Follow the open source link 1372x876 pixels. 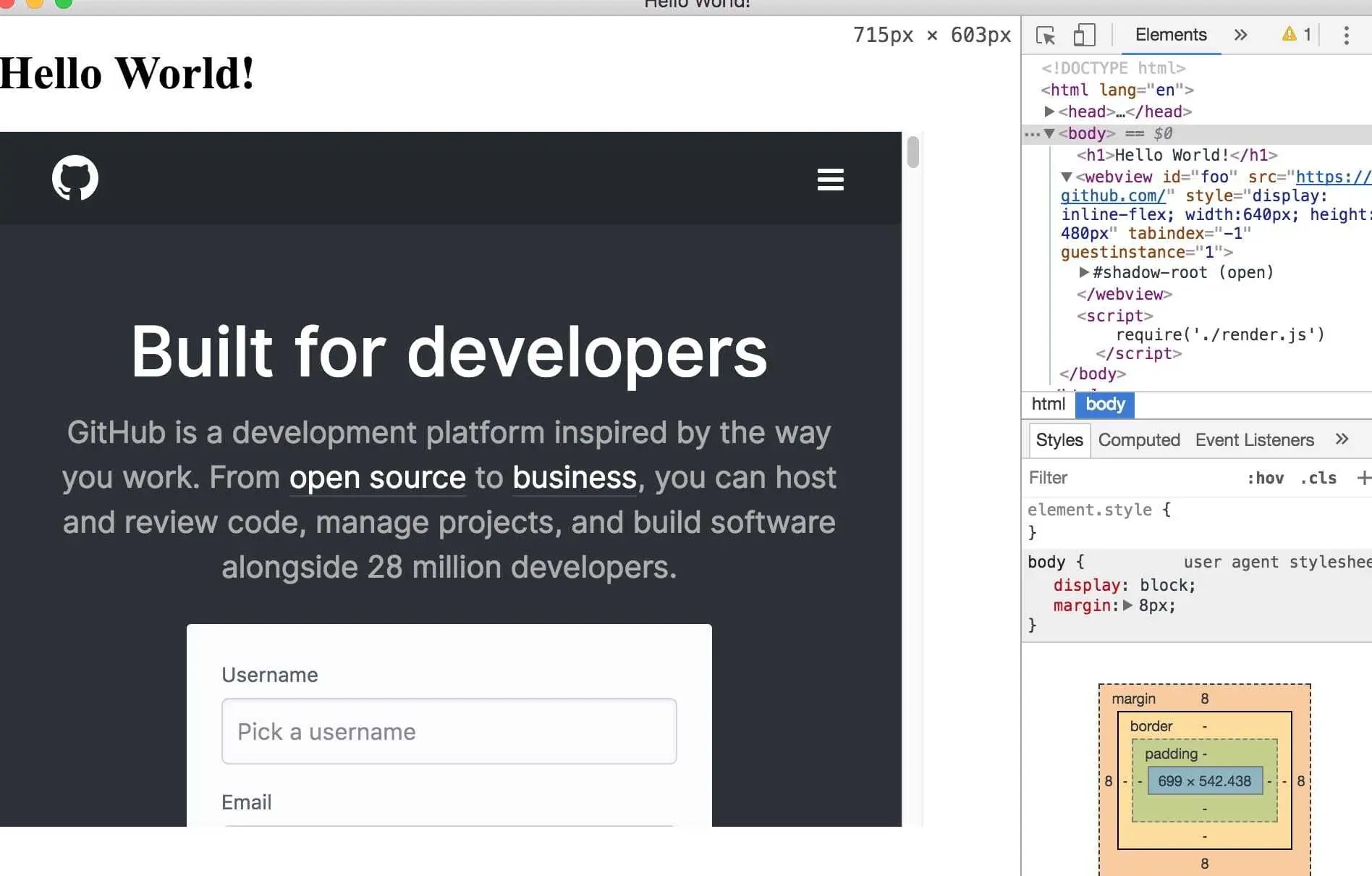click(x=378, y=478)
